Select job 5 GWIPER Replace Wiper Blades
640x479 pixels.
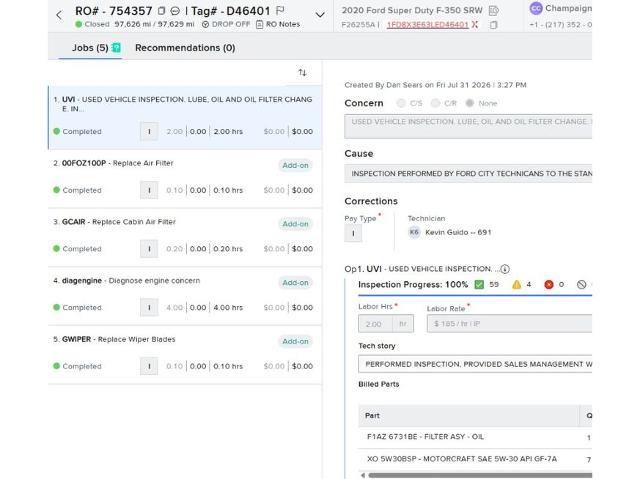tap(184, 355)
